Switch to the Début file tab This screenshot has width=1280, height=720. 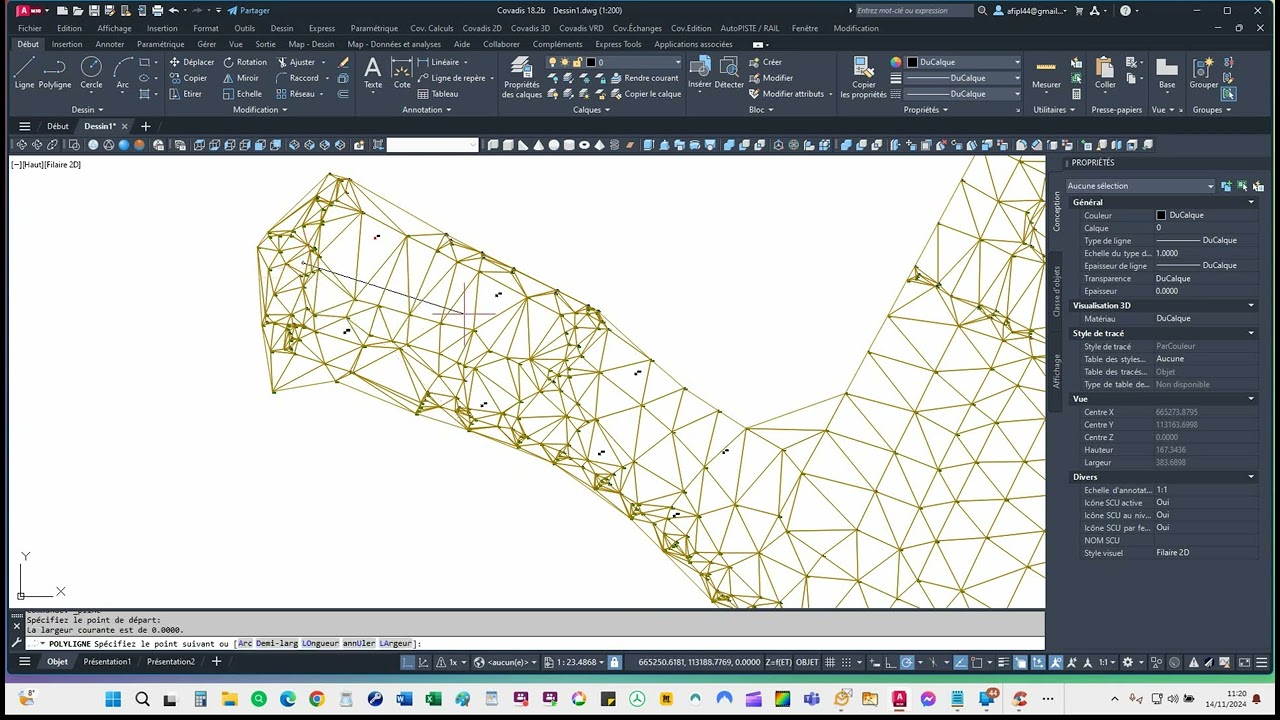click(x=58, y=126)
